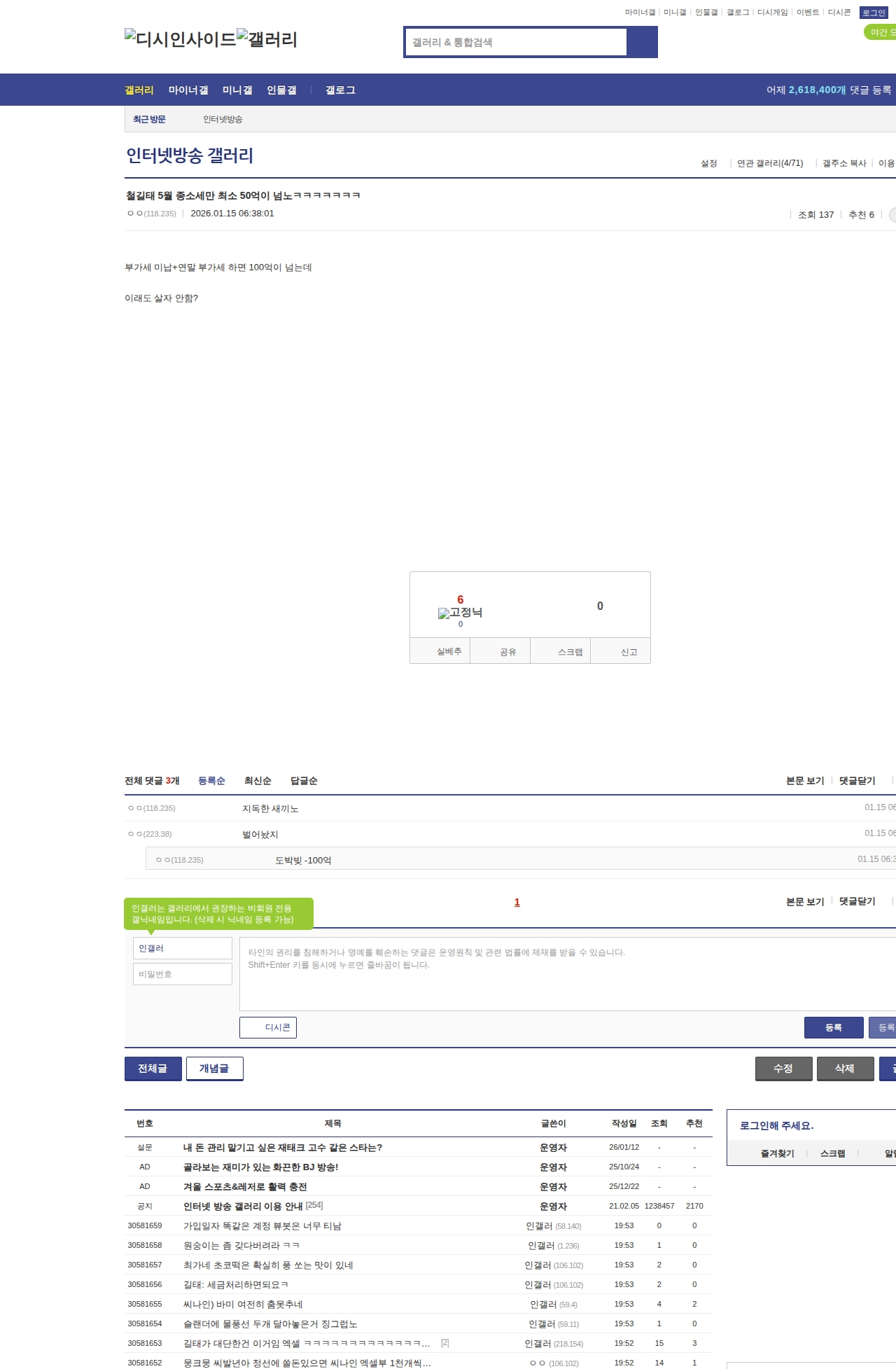
Task: Sort comments by 최신순
Action: (x=258, y=781)
